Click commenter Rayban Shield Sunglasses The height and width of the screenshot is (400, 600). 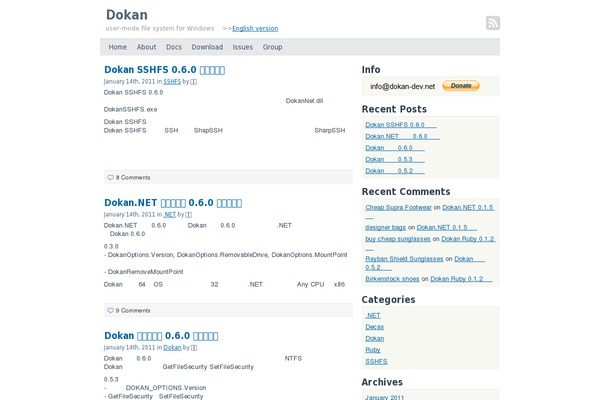404,259
